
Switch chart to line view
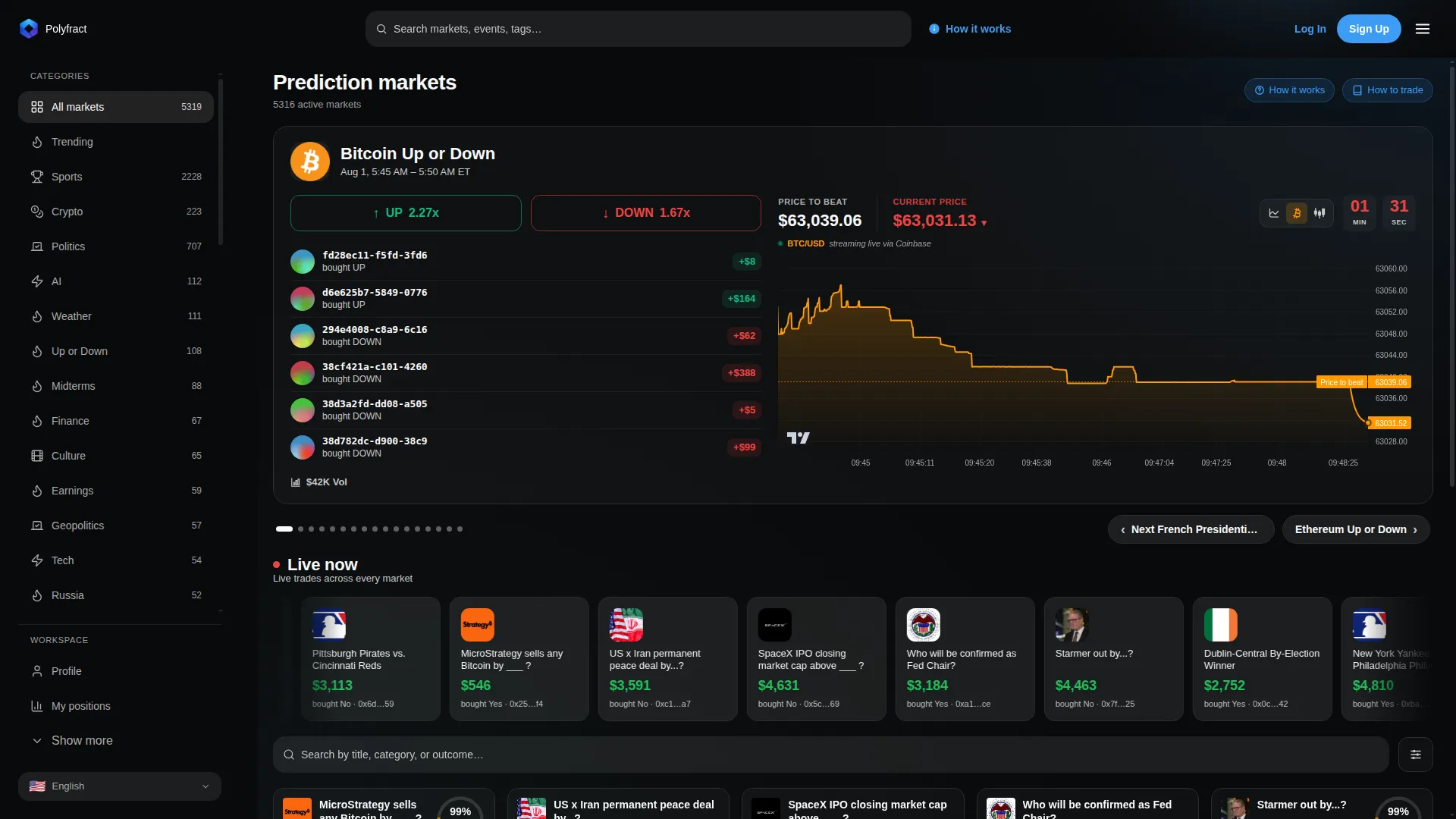[1274, 213]
